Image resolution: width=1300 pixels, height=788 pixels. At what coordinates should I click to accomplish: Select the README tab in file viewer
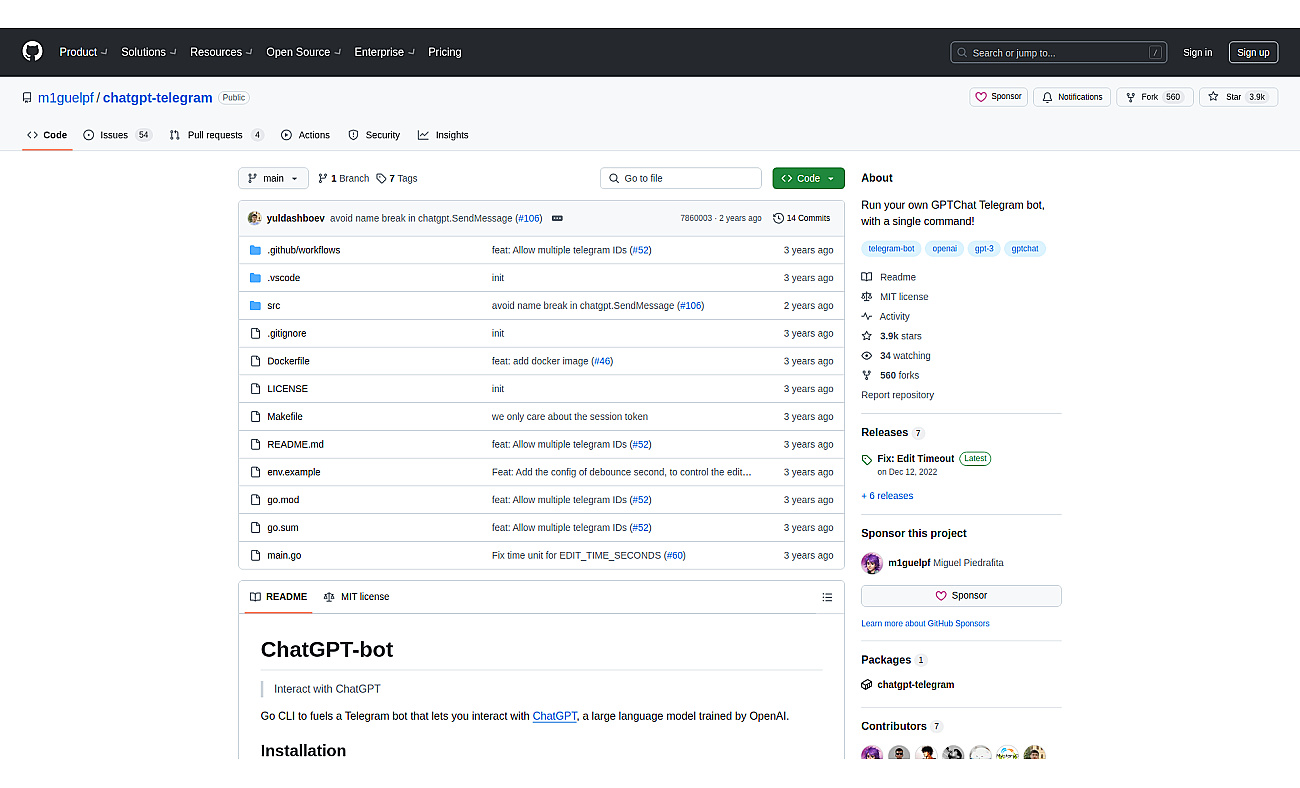278,597
